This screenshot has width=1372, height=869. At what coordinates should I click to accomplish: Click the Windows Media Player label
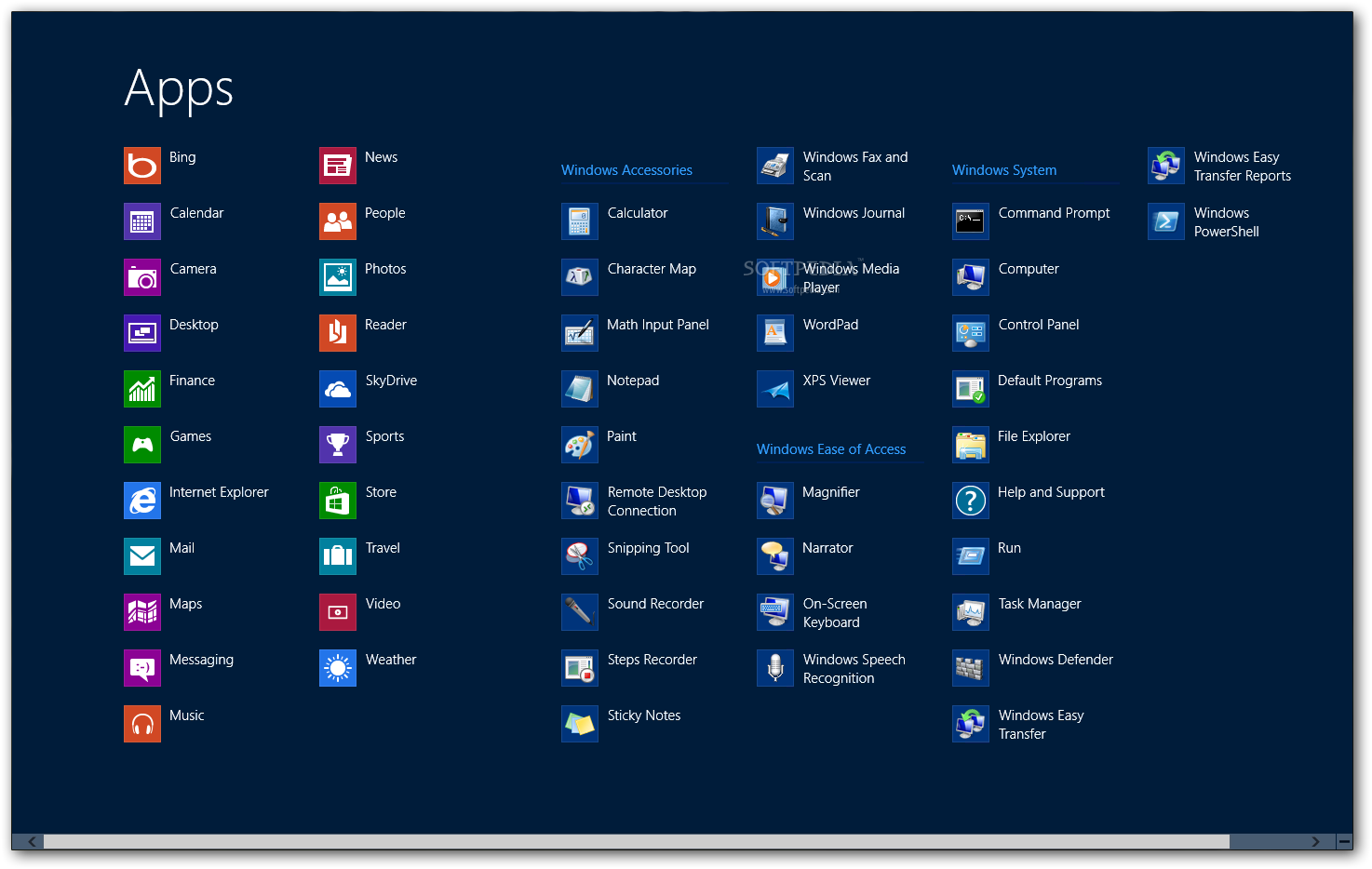pyautogui.click(x=852, y=278)
